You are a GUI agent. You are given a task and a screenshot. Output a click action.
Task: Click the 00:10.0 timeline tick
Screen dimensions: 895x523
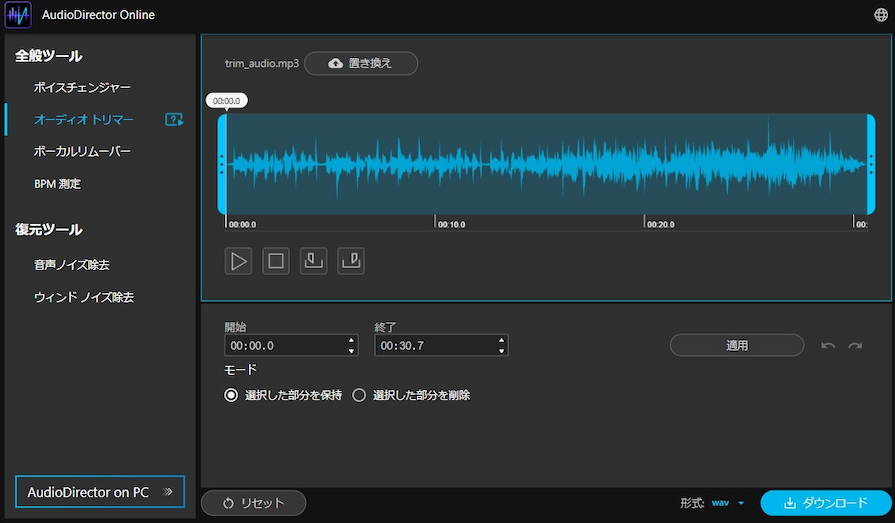[450, 224]
